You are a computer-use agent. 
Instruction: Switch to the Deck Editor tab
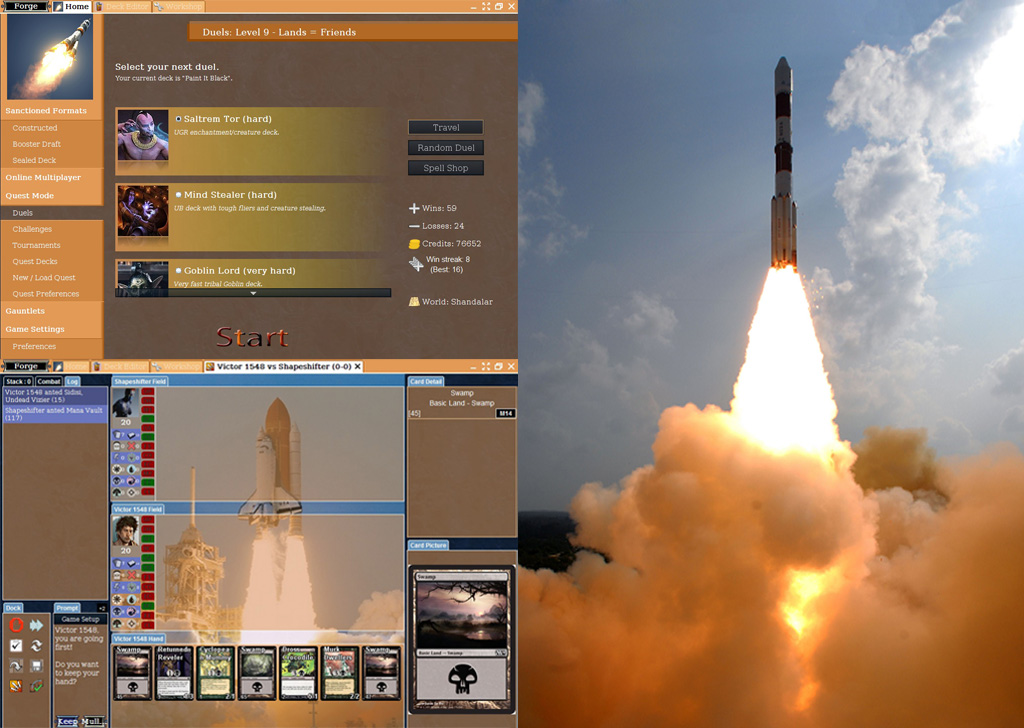click(x=124, y=7)
